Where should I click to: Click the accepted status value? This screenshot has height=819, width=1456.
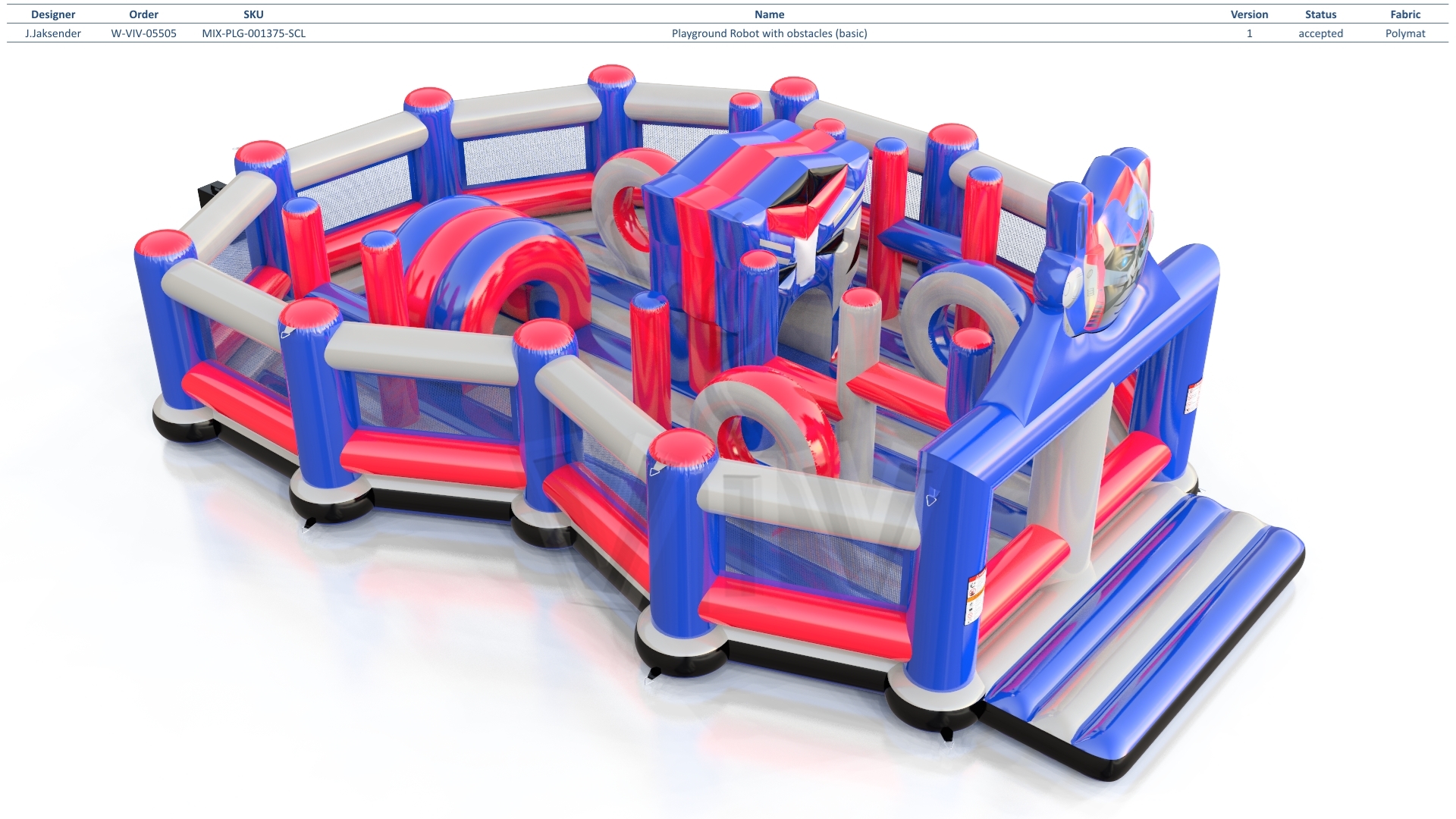1320,33
